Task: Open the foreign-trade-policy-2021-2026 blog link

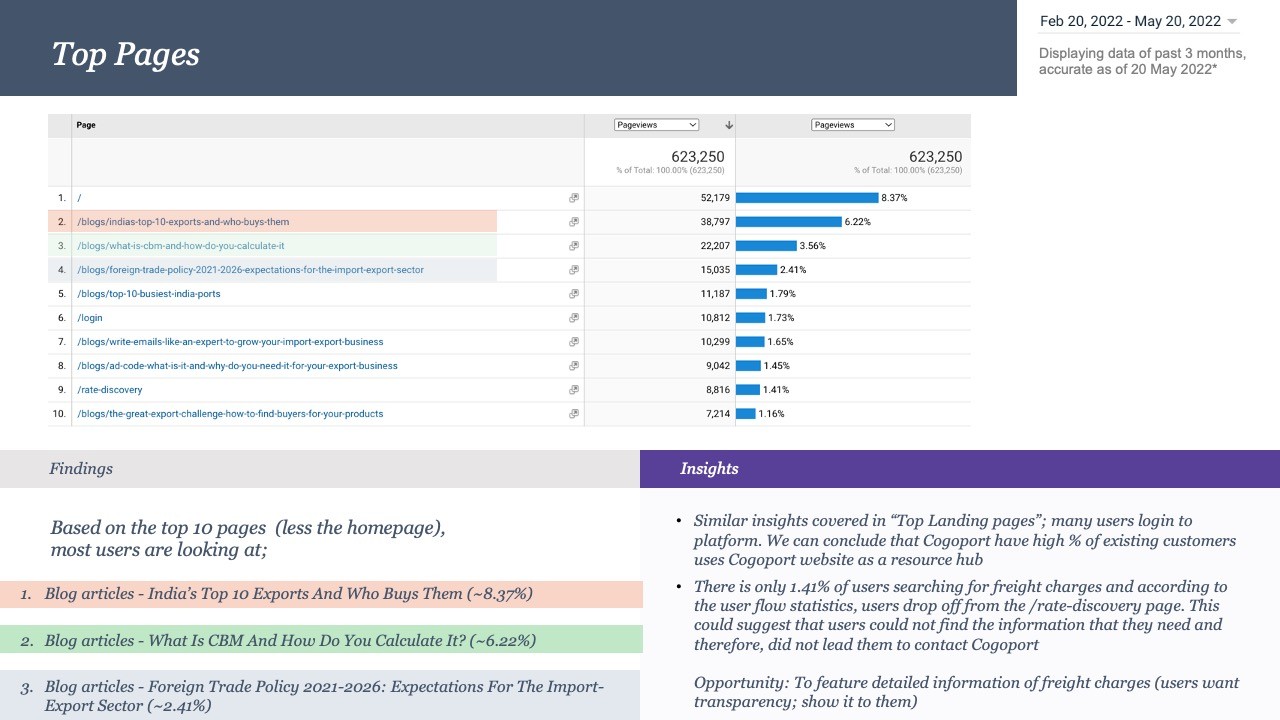Action: pos(250,270)
